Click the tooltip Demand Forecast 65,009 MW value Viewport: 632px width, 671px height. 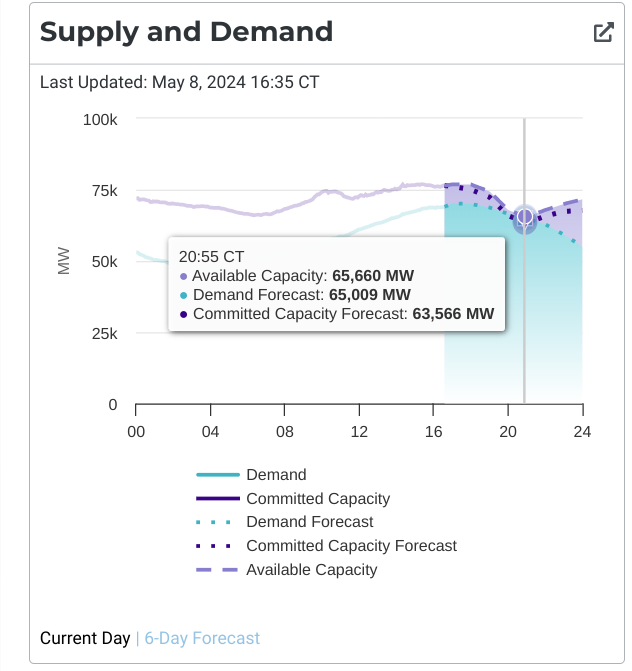coord(370,295)
